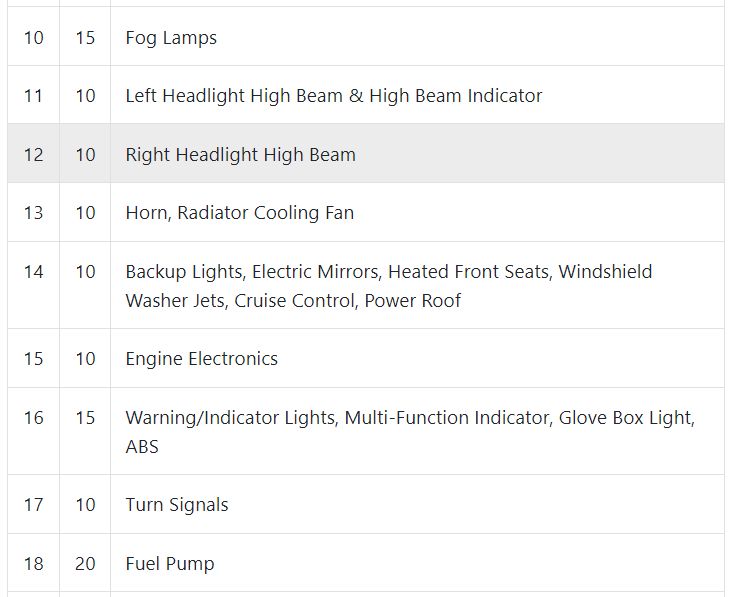Click fuse number 18 cell
Image resolution: width=729 pixels, height=597 pixels.
pyautogui.click(x=33, y=563)
